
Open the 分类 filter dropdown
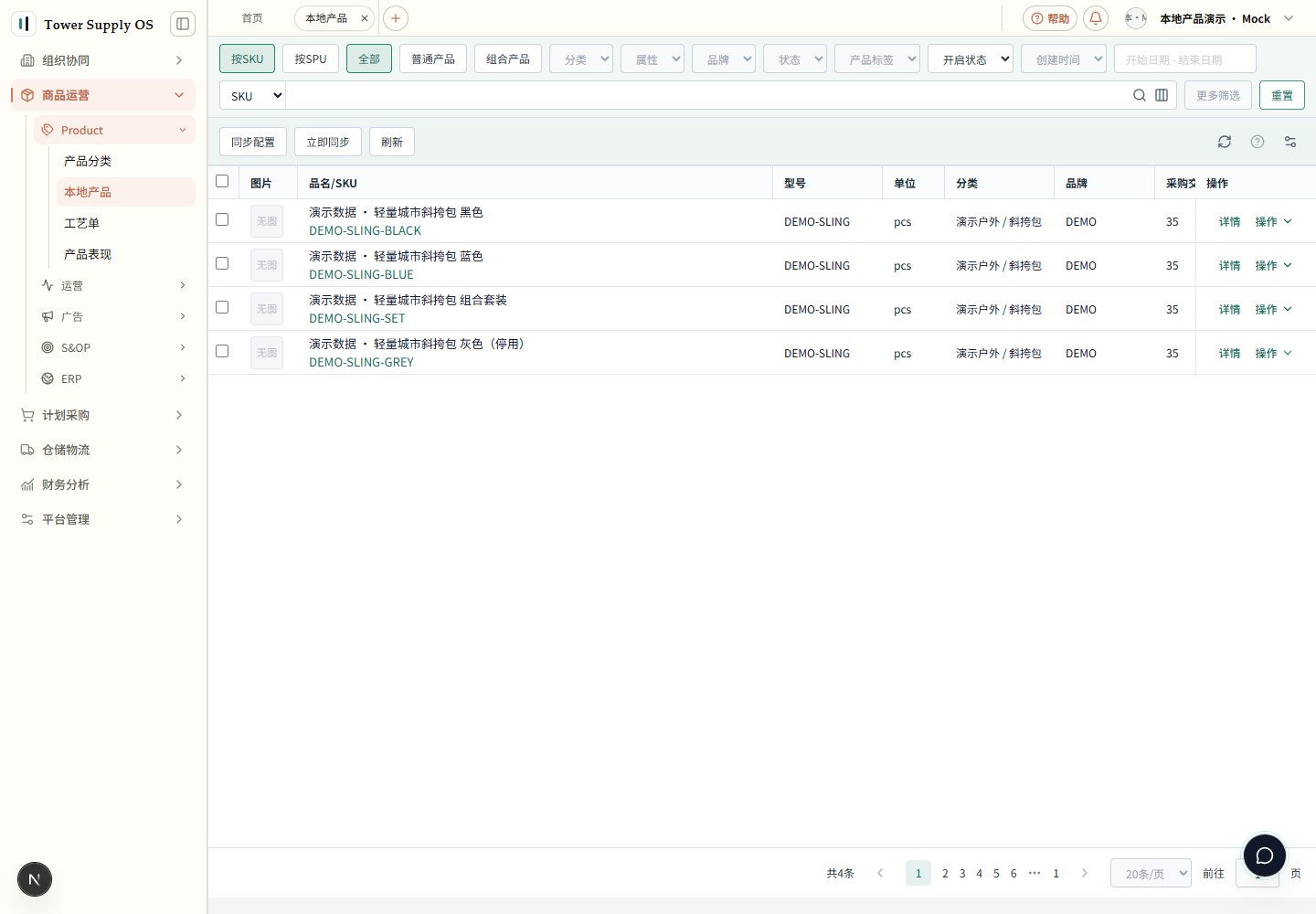(x=581, y=58)
